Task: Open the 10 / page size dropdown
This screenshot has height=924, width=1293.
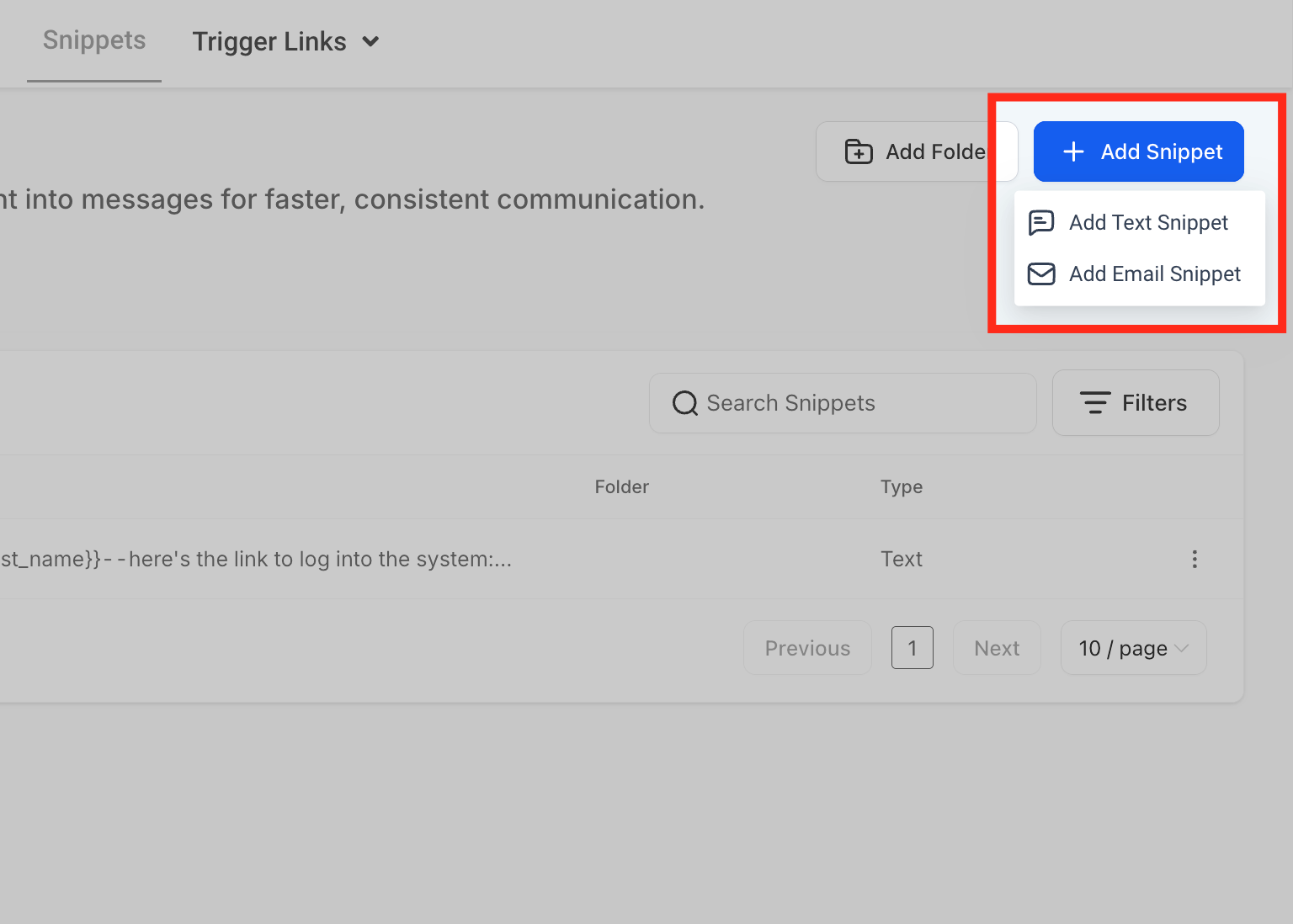Action: click(x=1133, y=648)
